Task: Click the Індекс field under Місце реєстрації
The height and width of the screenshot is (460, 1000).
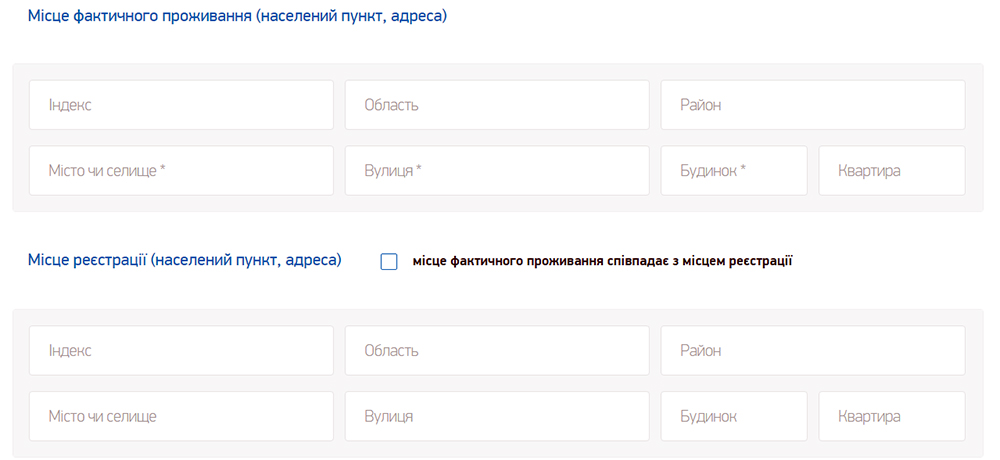Action: [x=181, y=350]
